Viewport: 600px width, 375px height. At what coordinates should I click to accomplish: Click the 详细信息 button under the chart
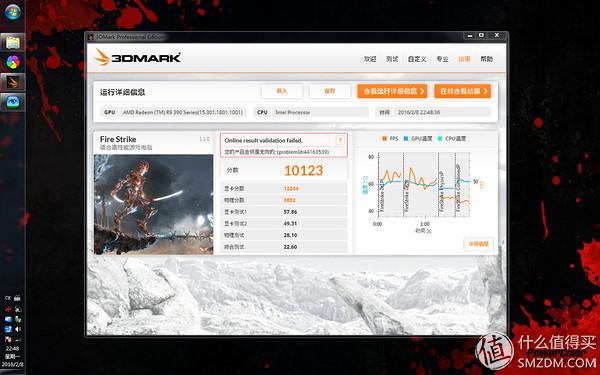[479, 244]
